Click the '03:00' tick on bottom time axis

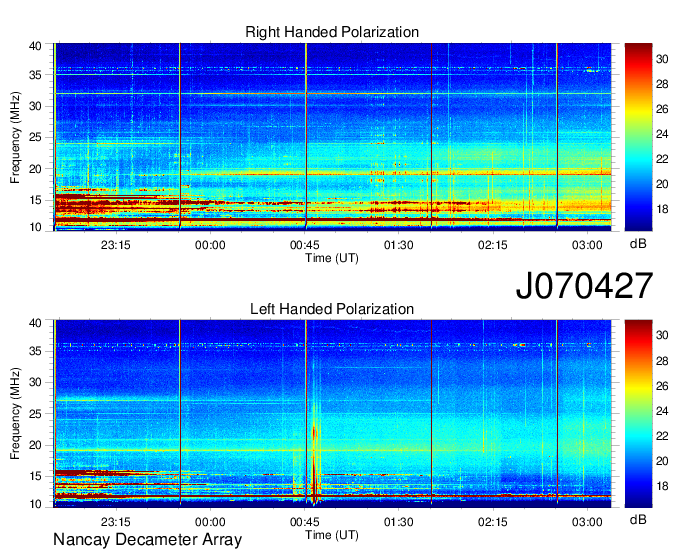(x=587, y=522)
